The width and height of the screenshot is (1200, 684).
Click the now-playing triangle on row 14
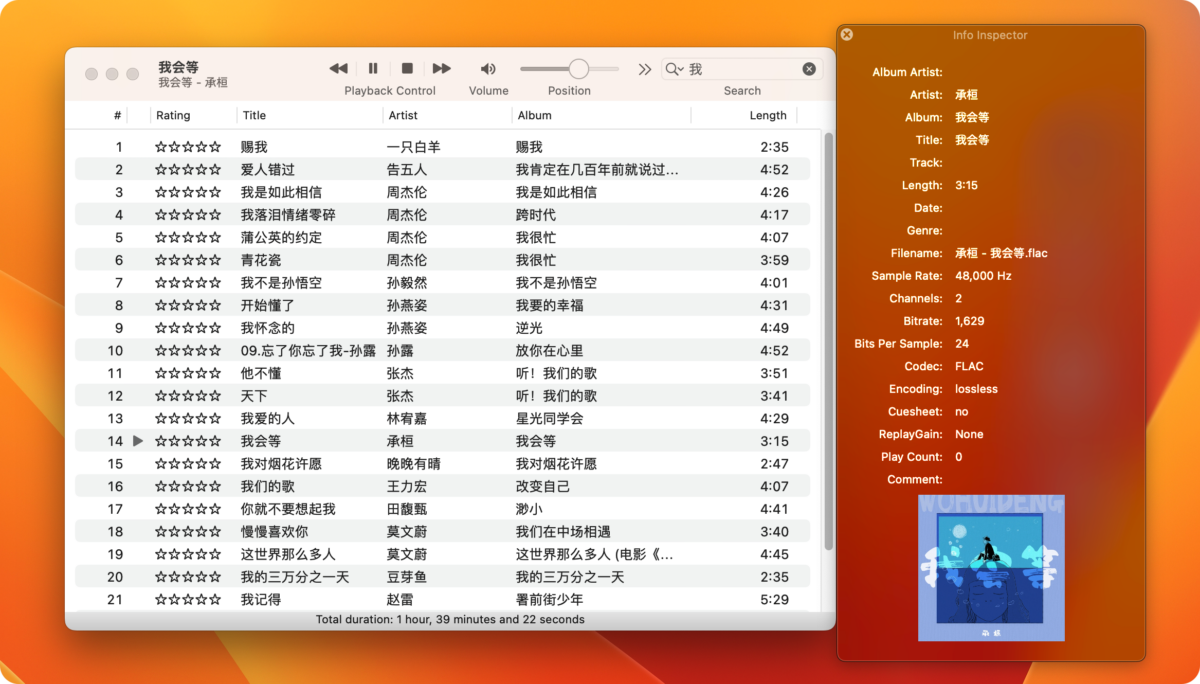(138, 441)
